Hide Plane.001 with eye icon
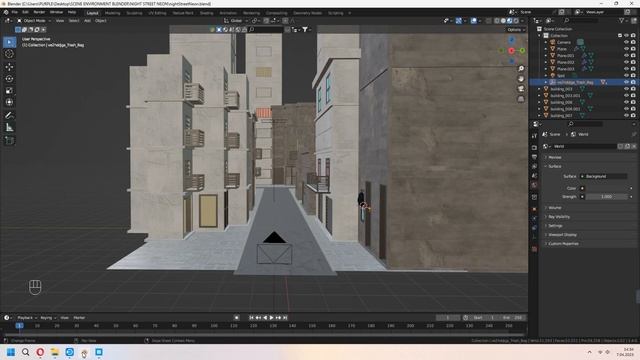This screenshot has height=360, width=640. click(x=626, y=56)
